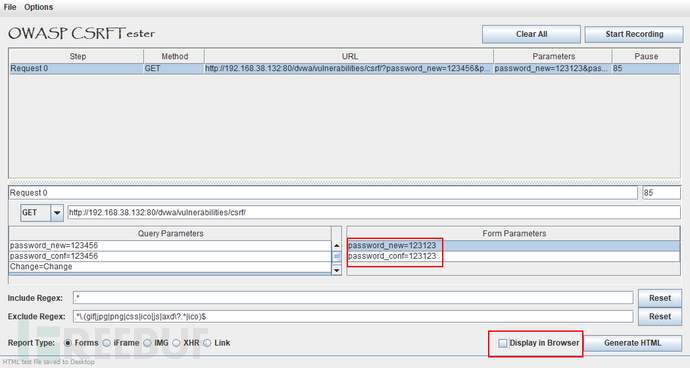The image size is (690, 368).
Task: Click the Parameters column header
Action: click(553, 56)
